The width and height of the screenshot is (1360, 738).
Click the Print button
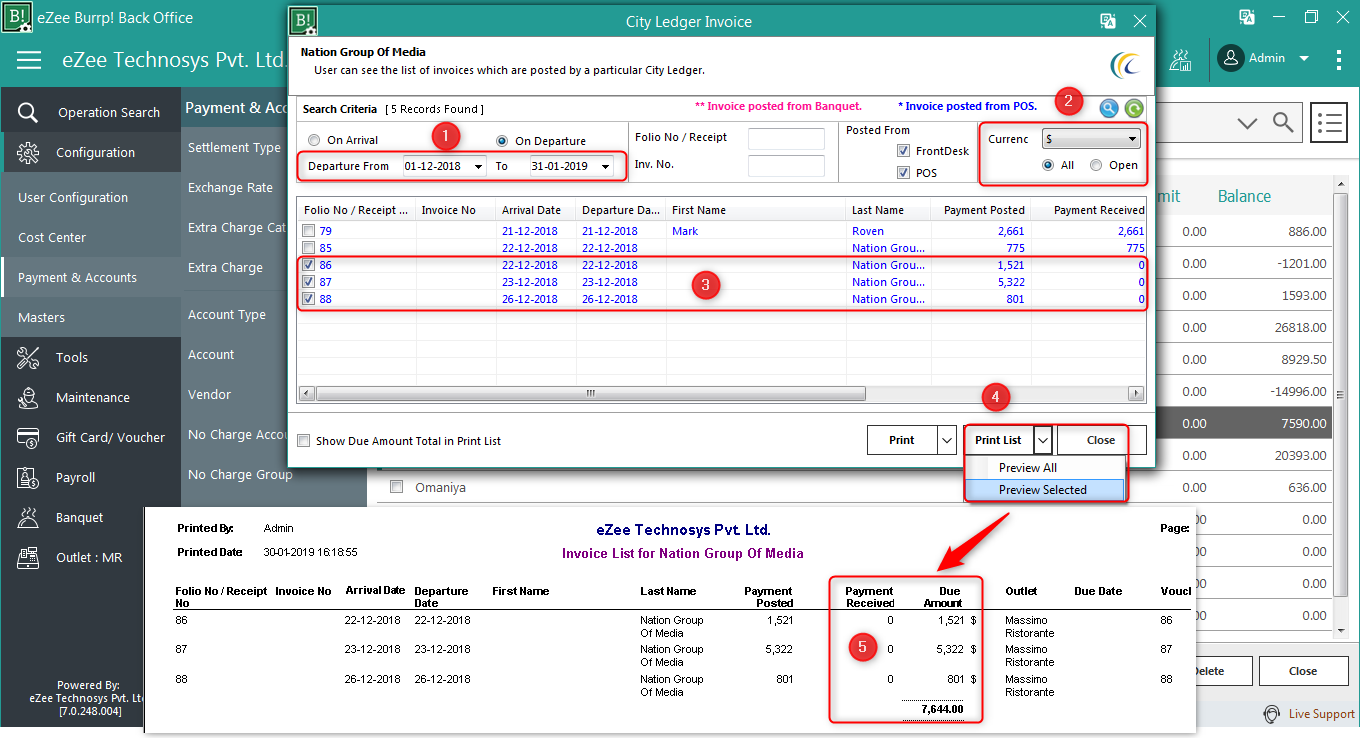pos(902,440)
